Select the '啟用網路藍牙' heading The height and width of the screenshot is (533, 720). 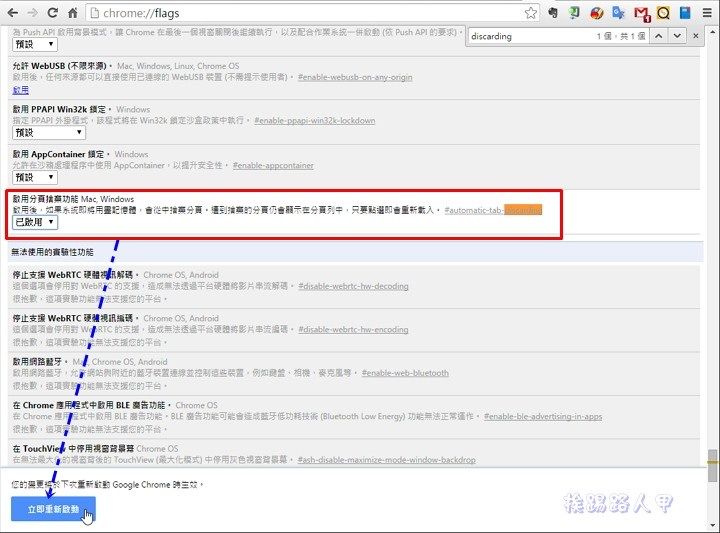[x=37, y=361]
